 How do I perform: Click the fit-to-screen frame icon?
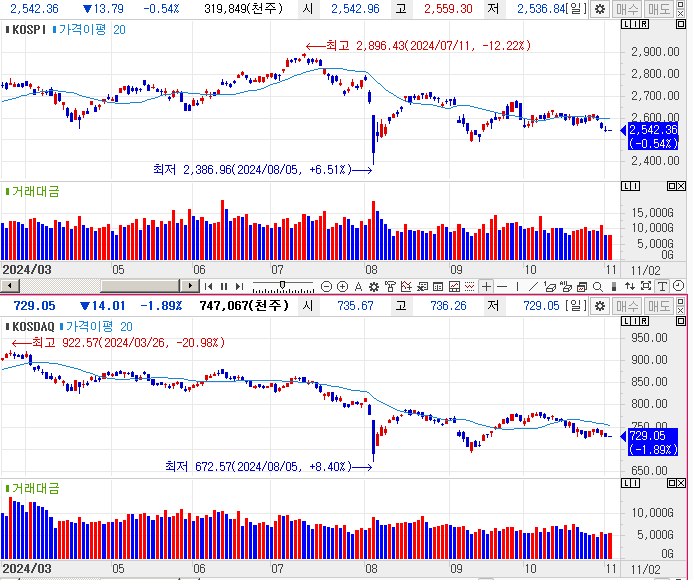(x=646, y=286)
